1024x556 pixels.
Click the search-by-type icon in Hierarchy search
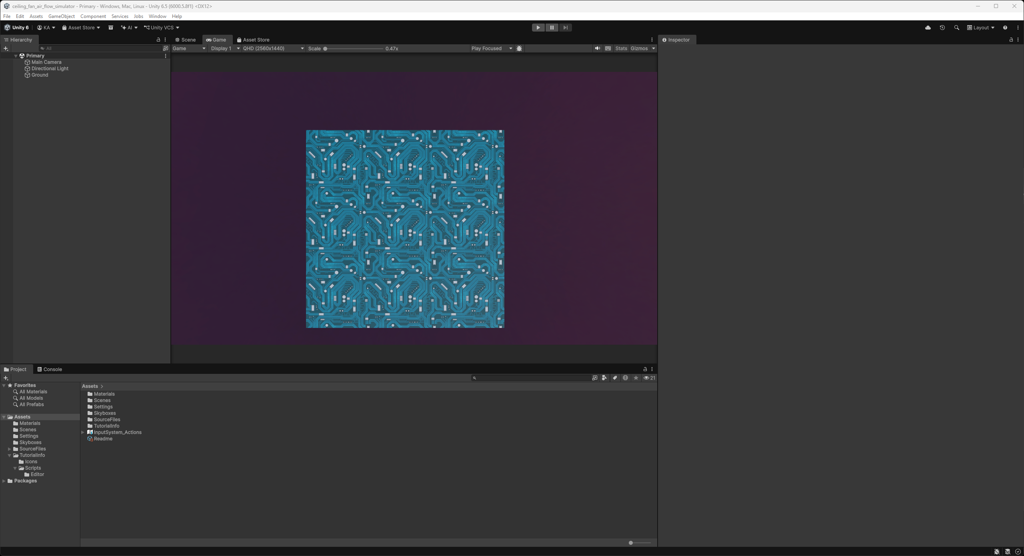[x=165, y=48]
